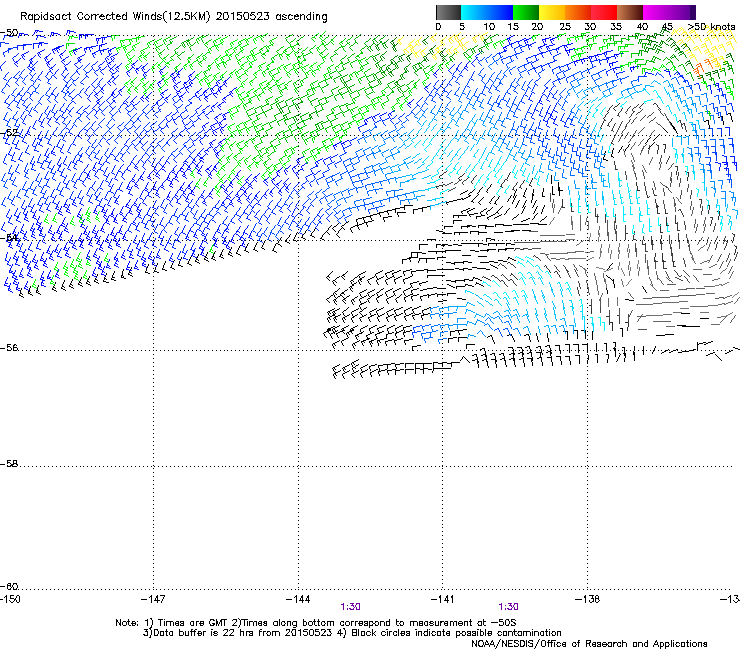This screenshot has height=650, width=740.
Task: Click the legend tick label '40'
Action: 642,27
